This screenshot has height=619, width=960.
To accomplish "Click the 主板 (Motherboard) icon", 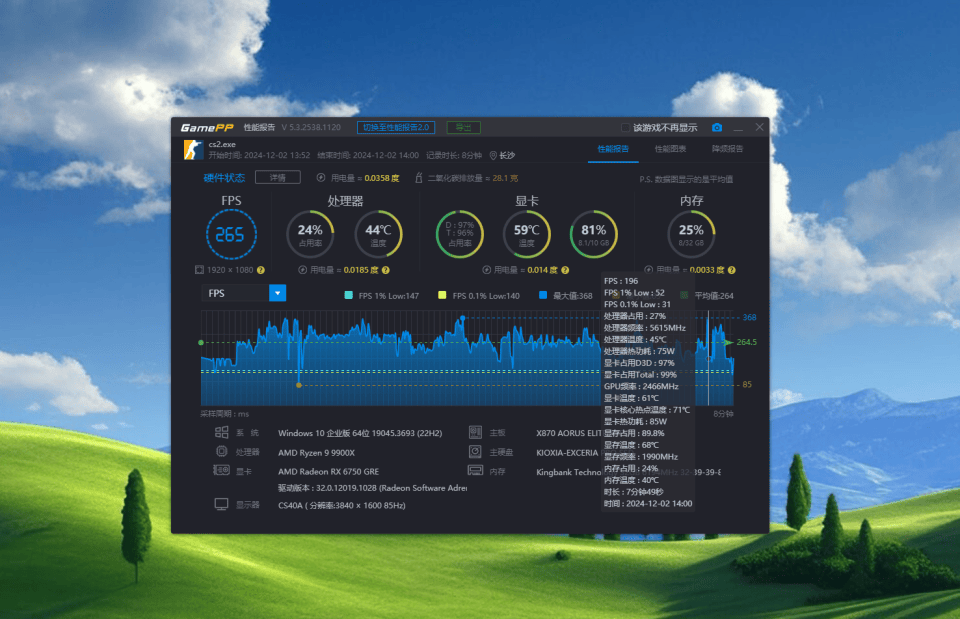I will click(475, 432).
